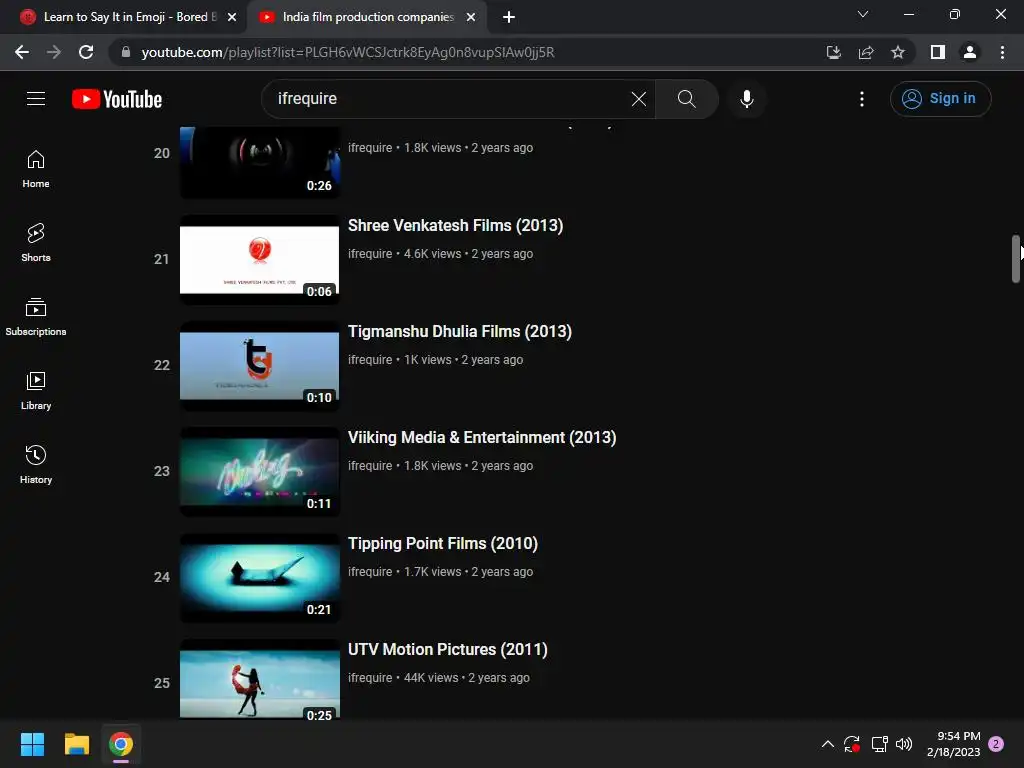1024x768 pixels.
Task: Open the Chrome three-dot menu
Action: point(1002,52)
